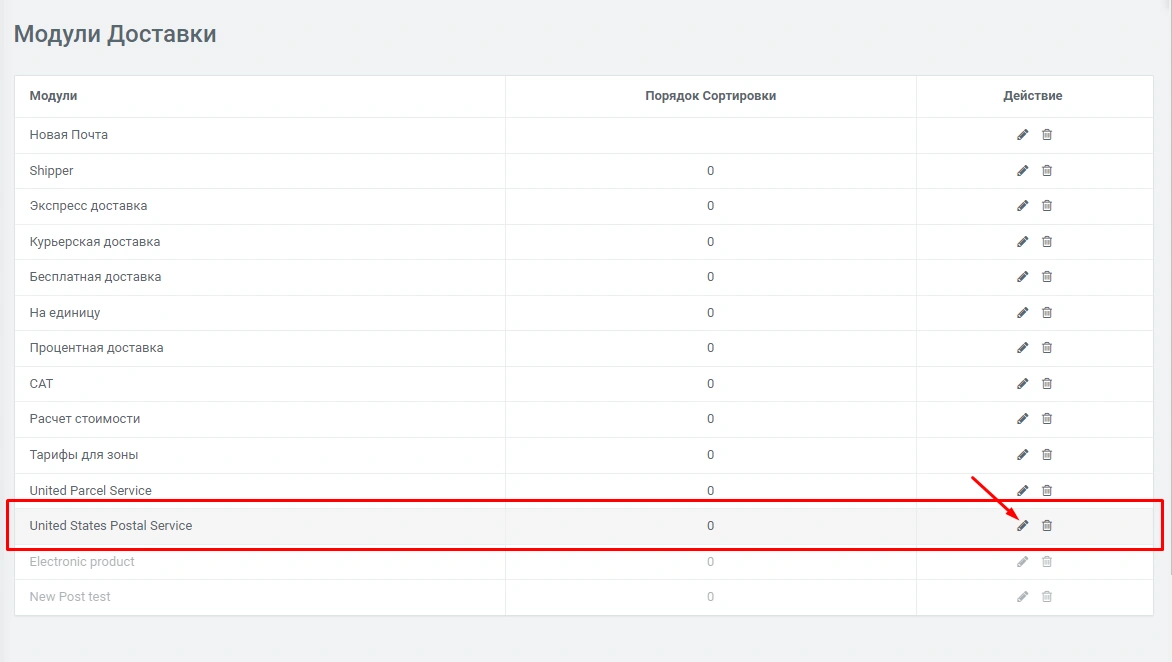The height and width of the screenshot is (662, 1172).
Task: Edit the Новая Почта delivery module
Action: 1022,135
